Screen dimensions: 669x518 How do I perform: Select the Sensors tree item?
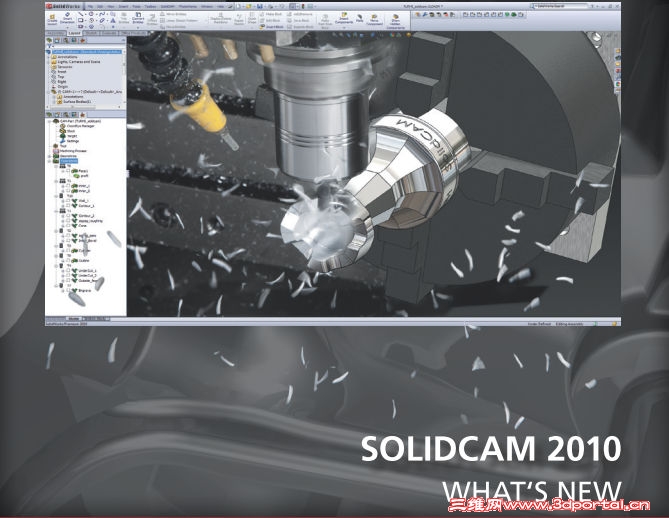click(x=61, y=67)
